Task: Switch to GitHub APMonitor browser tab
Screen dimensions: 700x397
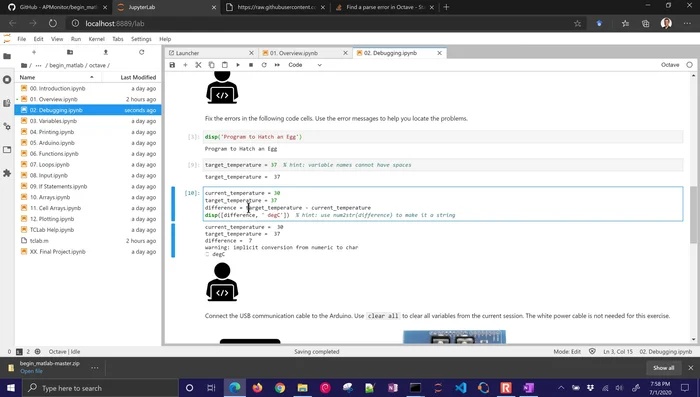Action: [57, 7]
